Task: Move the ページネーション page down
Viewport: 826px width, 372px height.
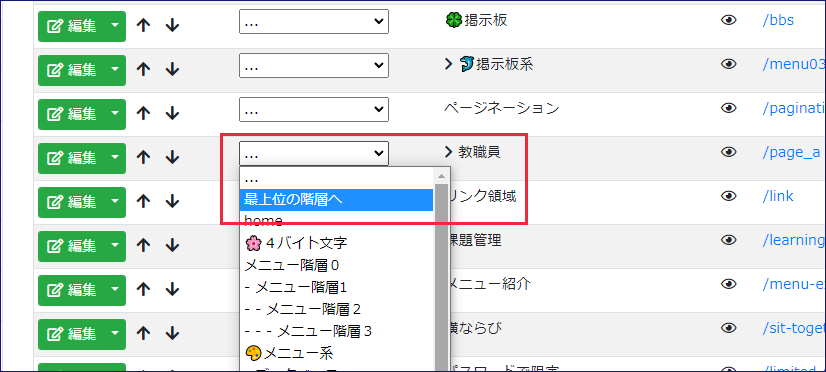Action: tap(172, 114)
